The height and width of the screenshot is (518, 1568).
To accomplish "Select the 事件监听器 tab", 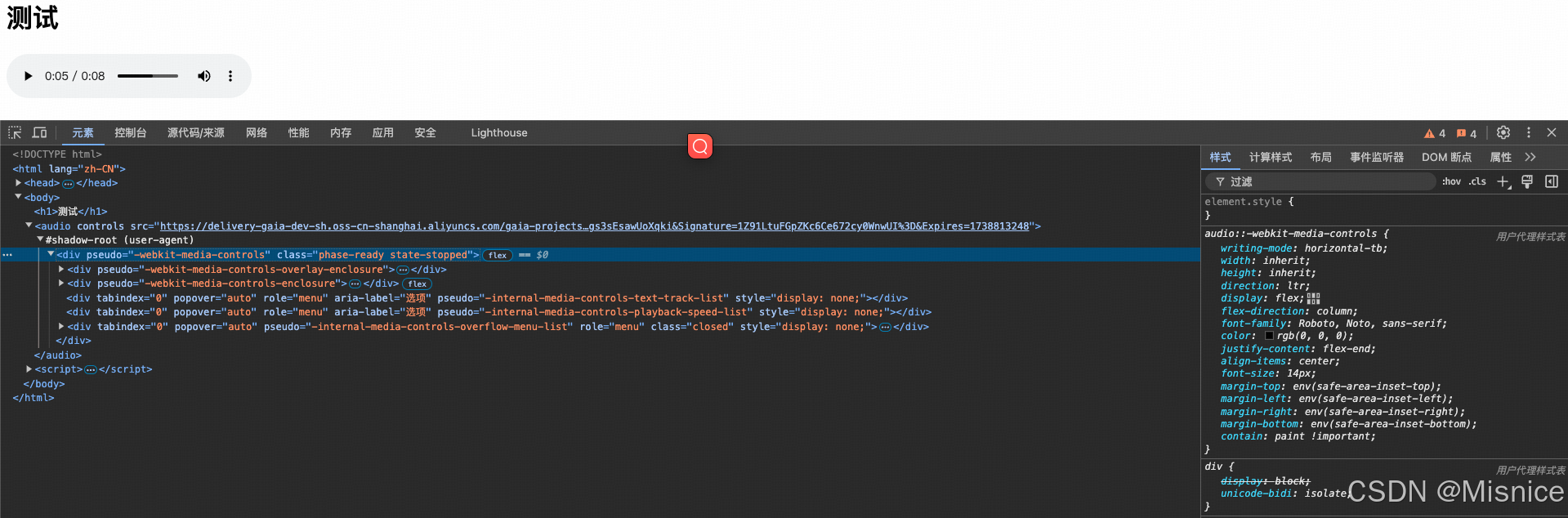I will pyautogui.click(x=1377, y=157).
